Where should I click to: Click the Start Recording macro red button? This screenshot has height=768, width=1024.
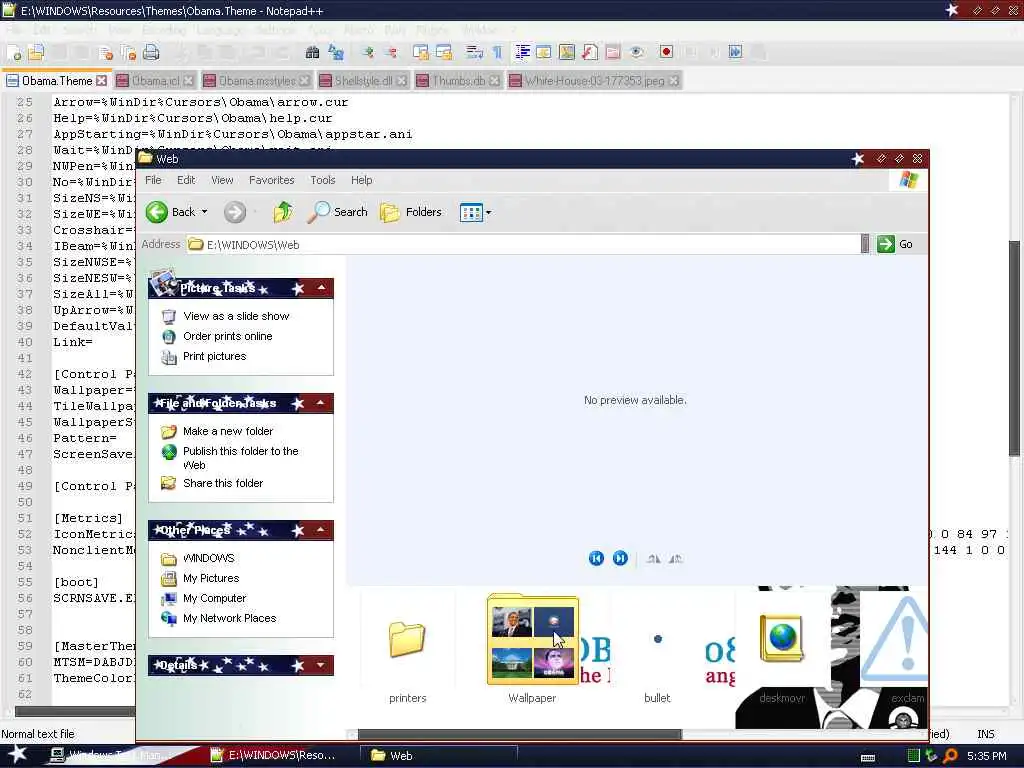tap(666, 52)
